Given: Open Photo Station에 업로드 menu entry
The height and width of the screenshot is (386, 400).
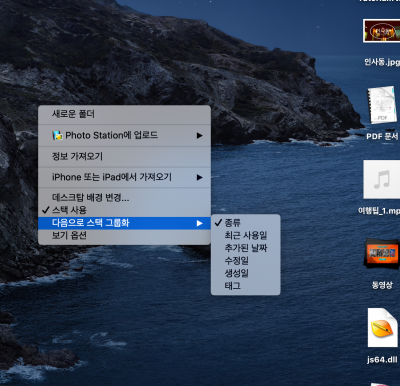Looking at the screenshot, I should [124, 135].
